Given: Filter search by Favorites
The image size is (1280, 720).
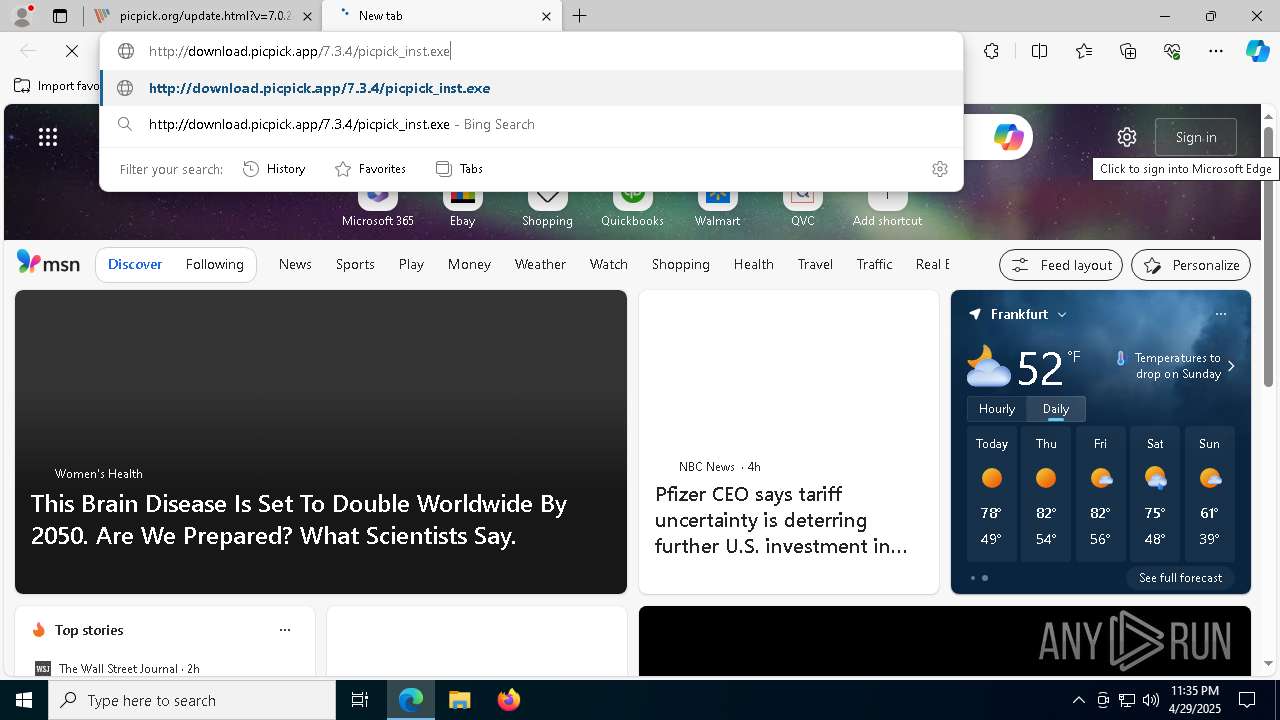Looking at the screenshot, I should 370,169.
